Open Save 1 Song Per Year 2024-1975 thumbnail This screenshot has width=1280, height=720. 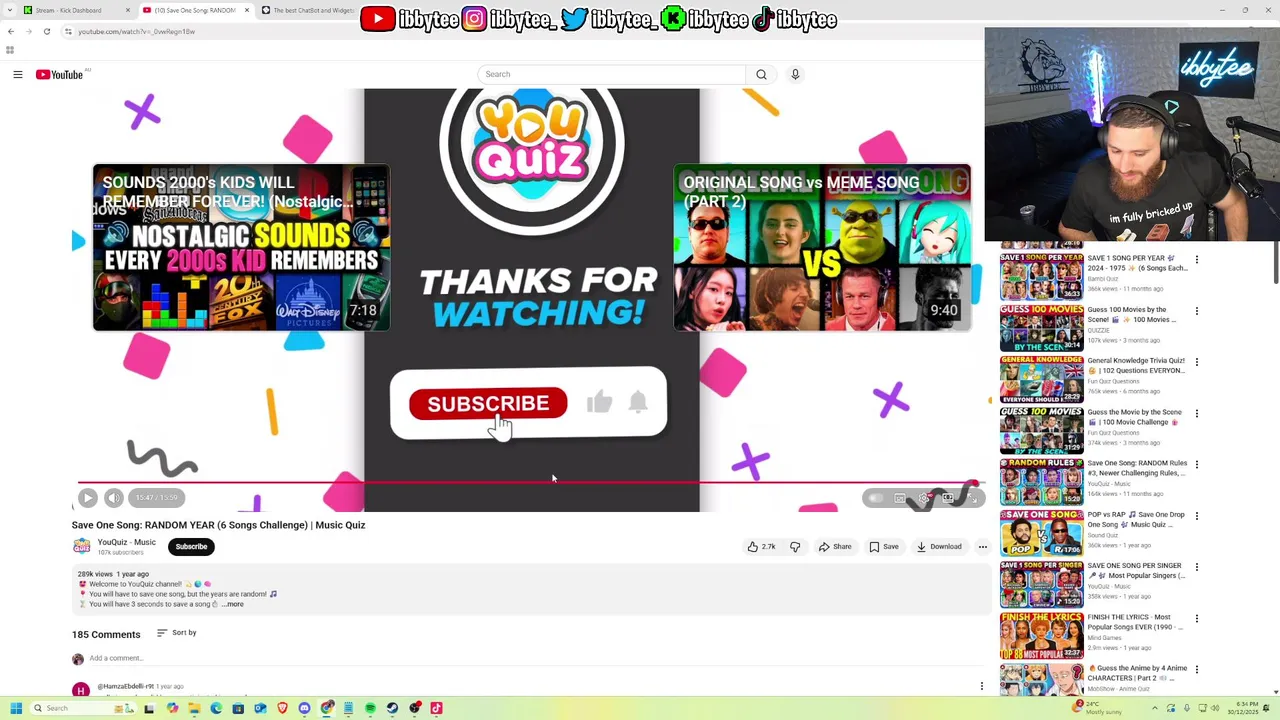click(1041, 276)
